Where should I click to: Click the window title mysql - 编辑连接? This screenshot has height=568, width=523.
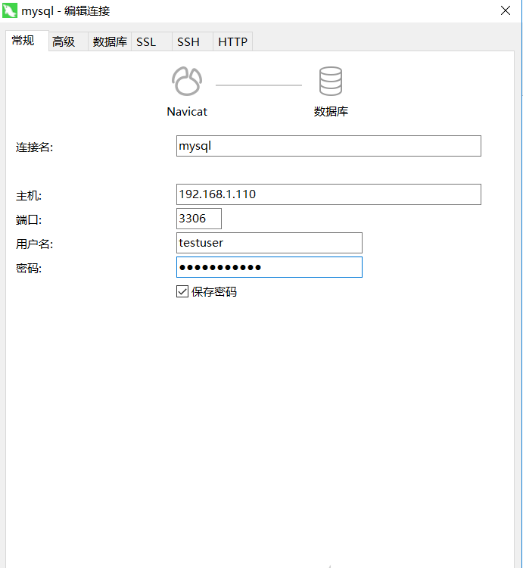click(66, 11)
